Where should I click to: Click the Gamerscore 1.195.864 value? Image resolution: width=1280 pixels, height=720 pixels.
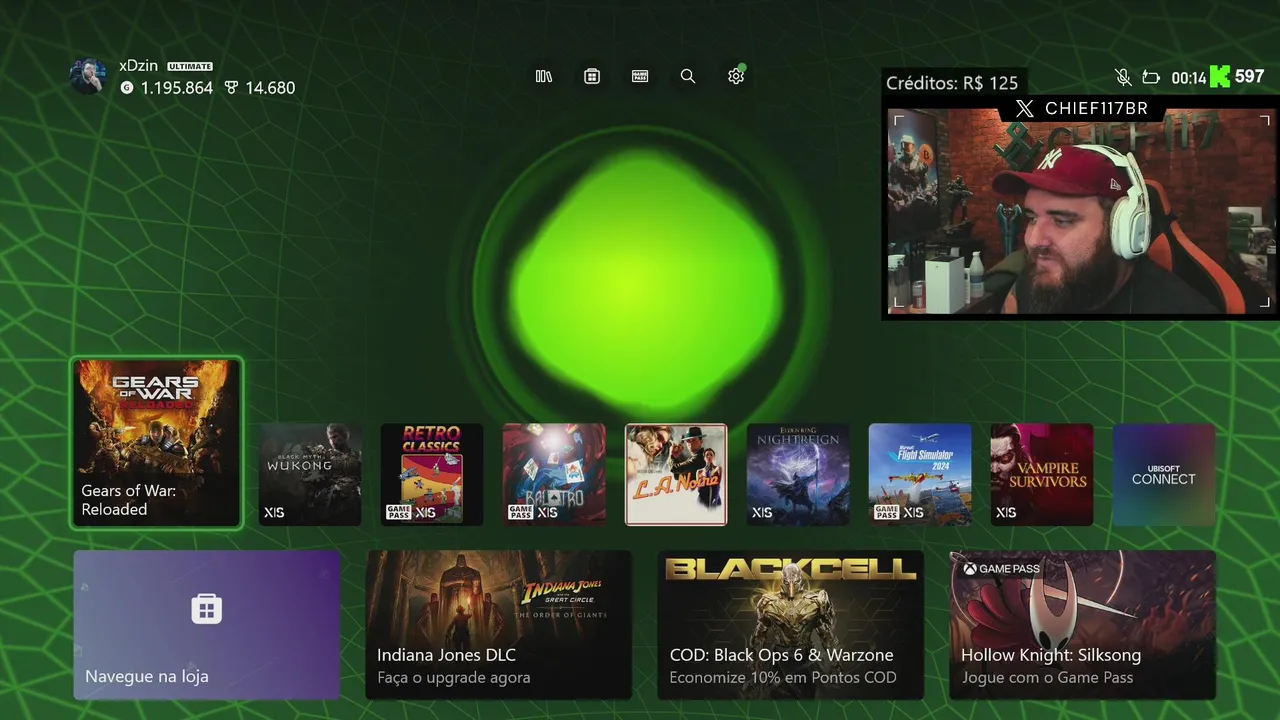point(177,88)
